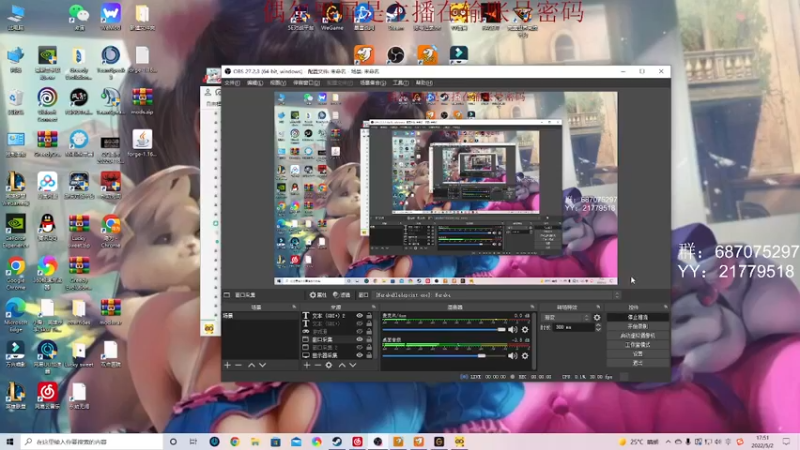The height and width of the screenshot is (450, 800).
Task: Open the 编辑(E) menu
Action: click(255, 83)
